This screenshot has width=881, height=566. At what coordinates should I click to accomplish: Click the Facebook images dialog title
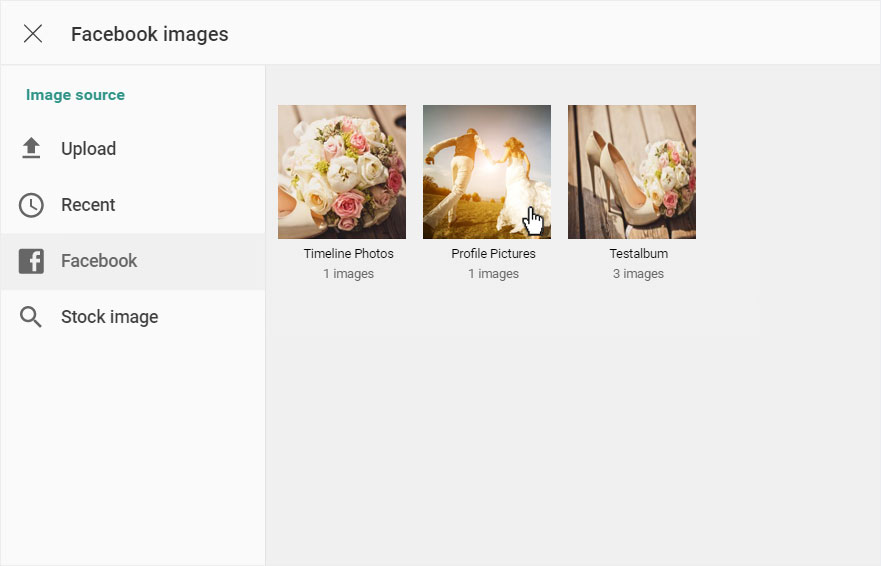tap(149, 34)
